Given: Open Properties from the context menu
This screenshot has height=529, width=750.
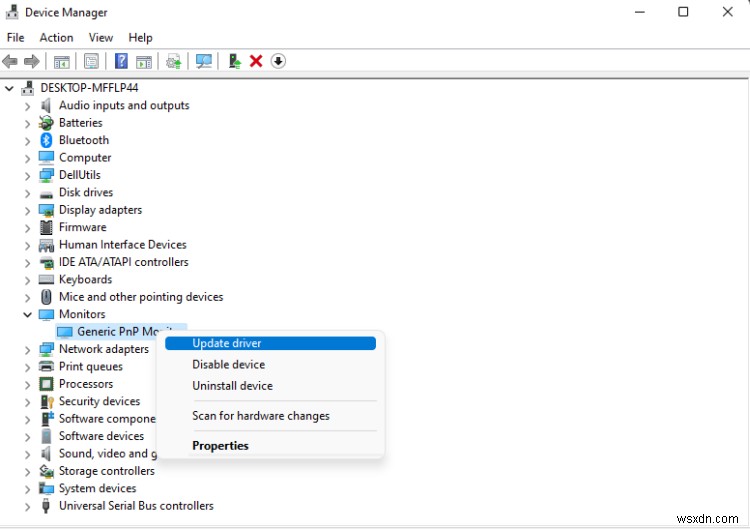Looking at the screenshot, I should tap(270, 445).
